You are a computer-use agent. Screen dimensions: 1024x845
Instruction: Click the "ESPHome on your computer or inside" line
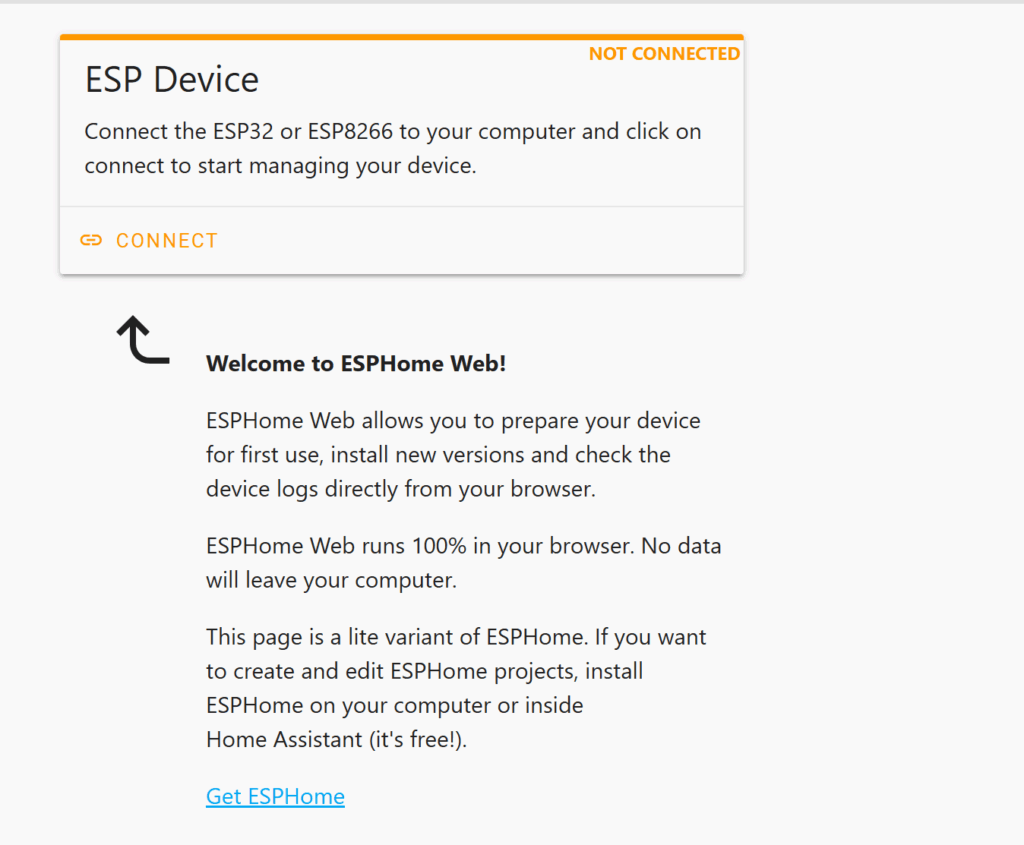pos(394,705)
